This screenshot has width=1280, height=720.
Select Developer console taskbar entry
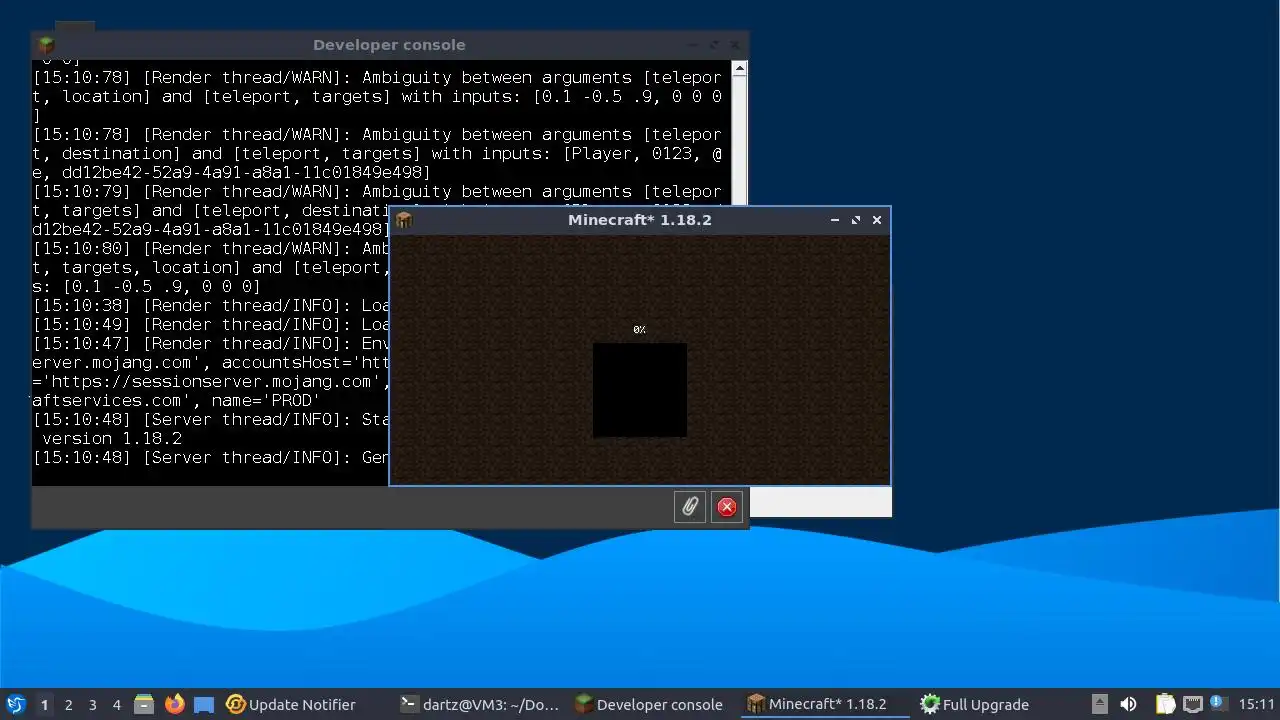point(649,704)
